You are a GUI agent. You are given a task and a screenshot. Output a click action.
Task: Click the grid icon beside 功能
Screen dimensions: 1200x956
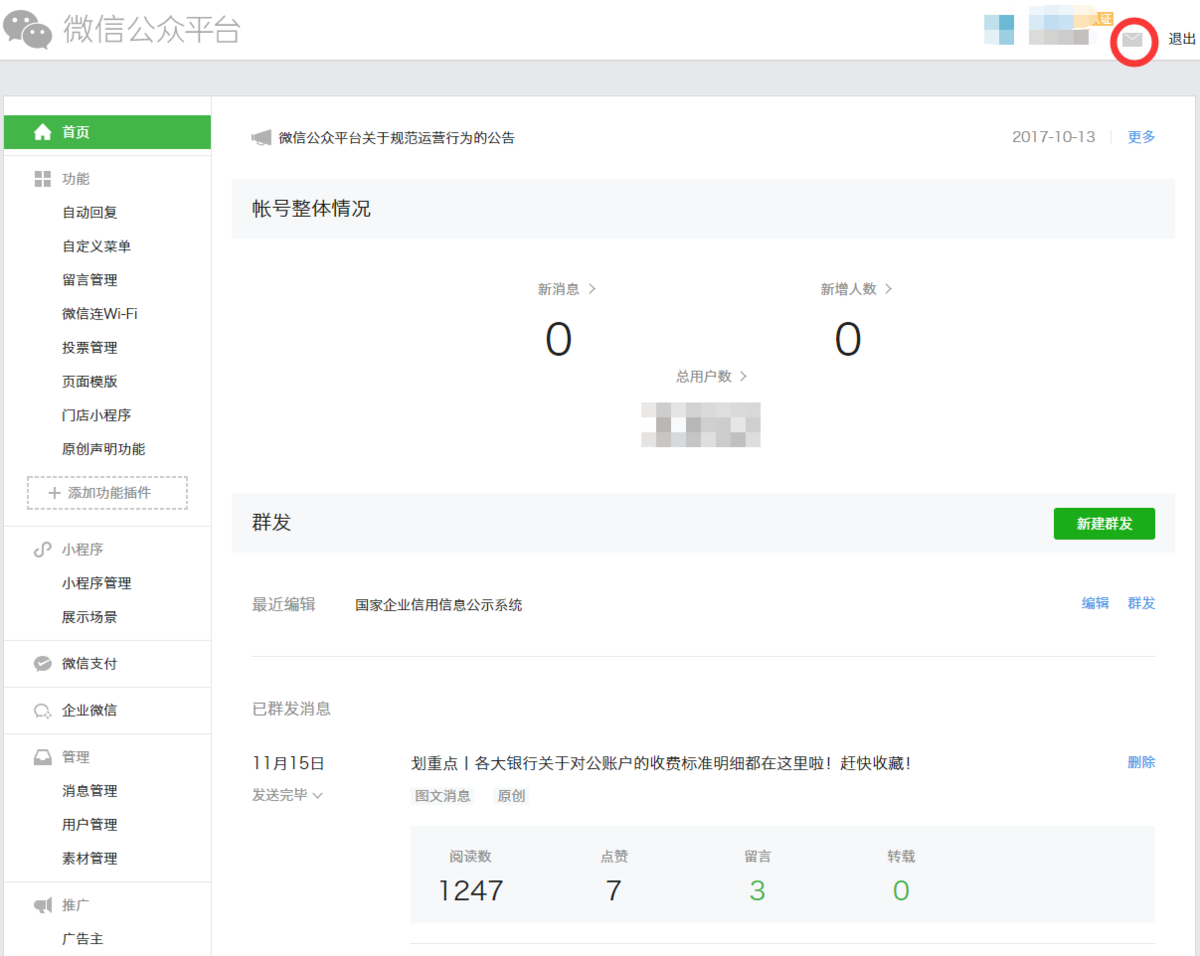[x=43, y=179]
